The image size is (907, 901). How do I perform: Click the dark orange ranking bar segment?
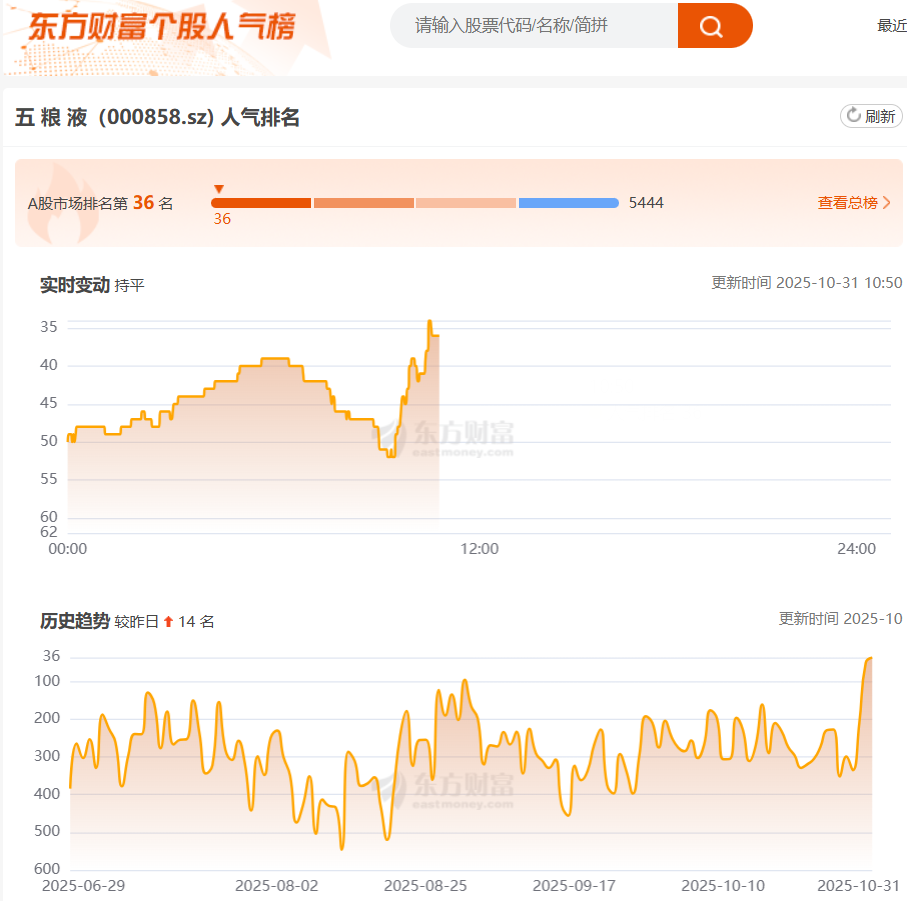[x=261, y=203]
